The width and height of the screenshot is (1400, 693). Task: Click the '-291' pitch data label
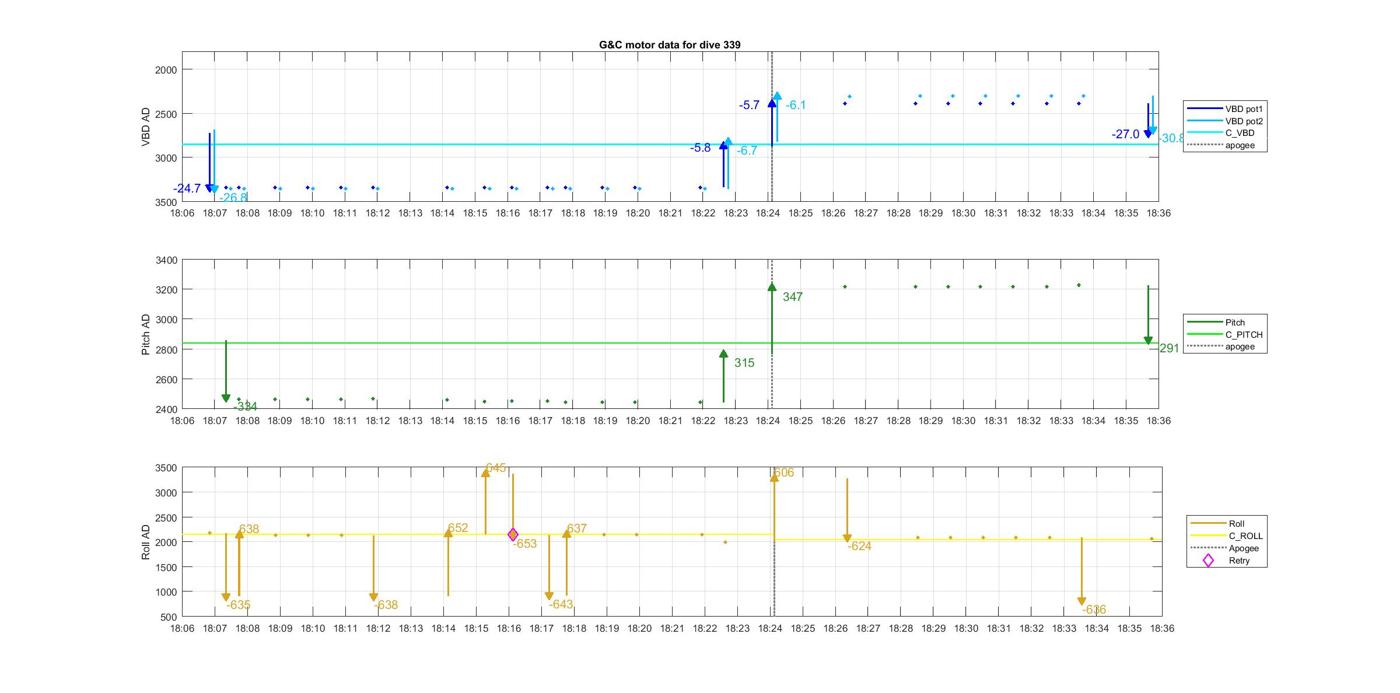(x=1166, y=348)
